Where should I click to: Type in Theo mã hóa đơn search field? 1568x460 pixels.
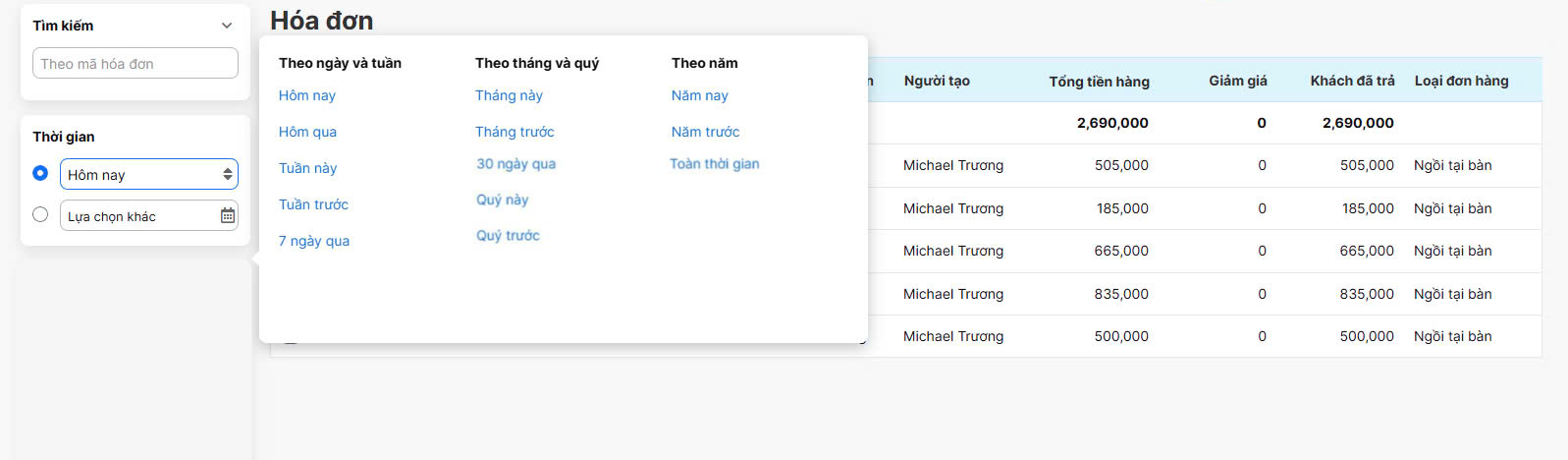(x=135, y=64)
